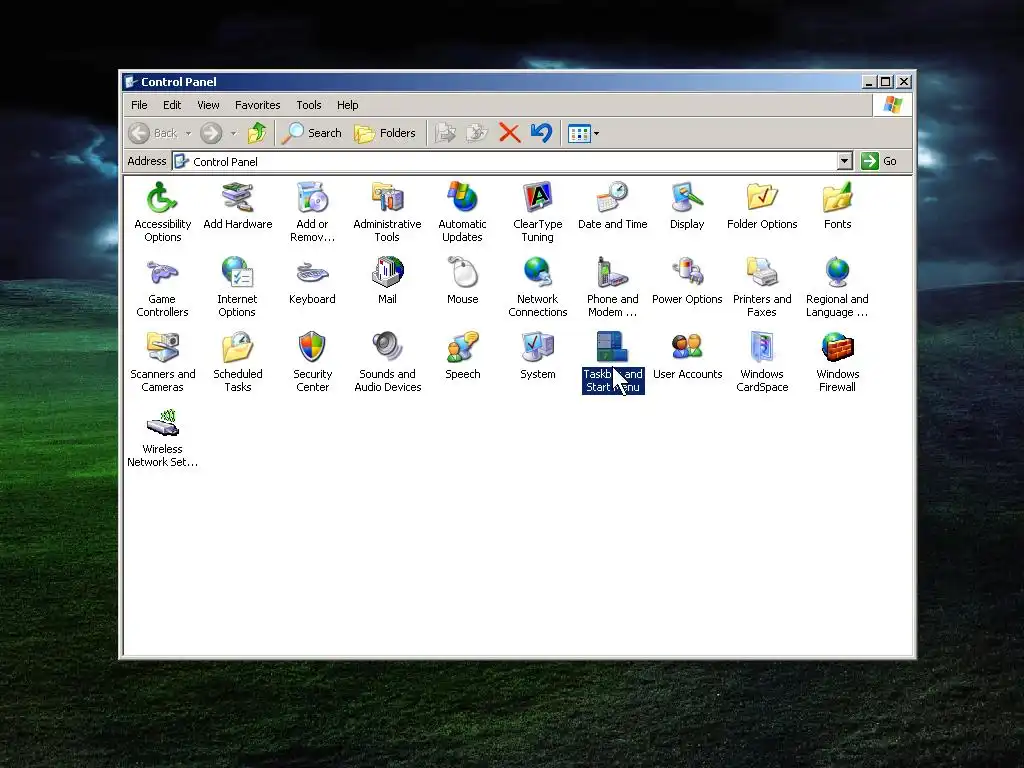
Task: Open the Fonts folder icon
Action: pyautogui.click(x=837, y=198)
